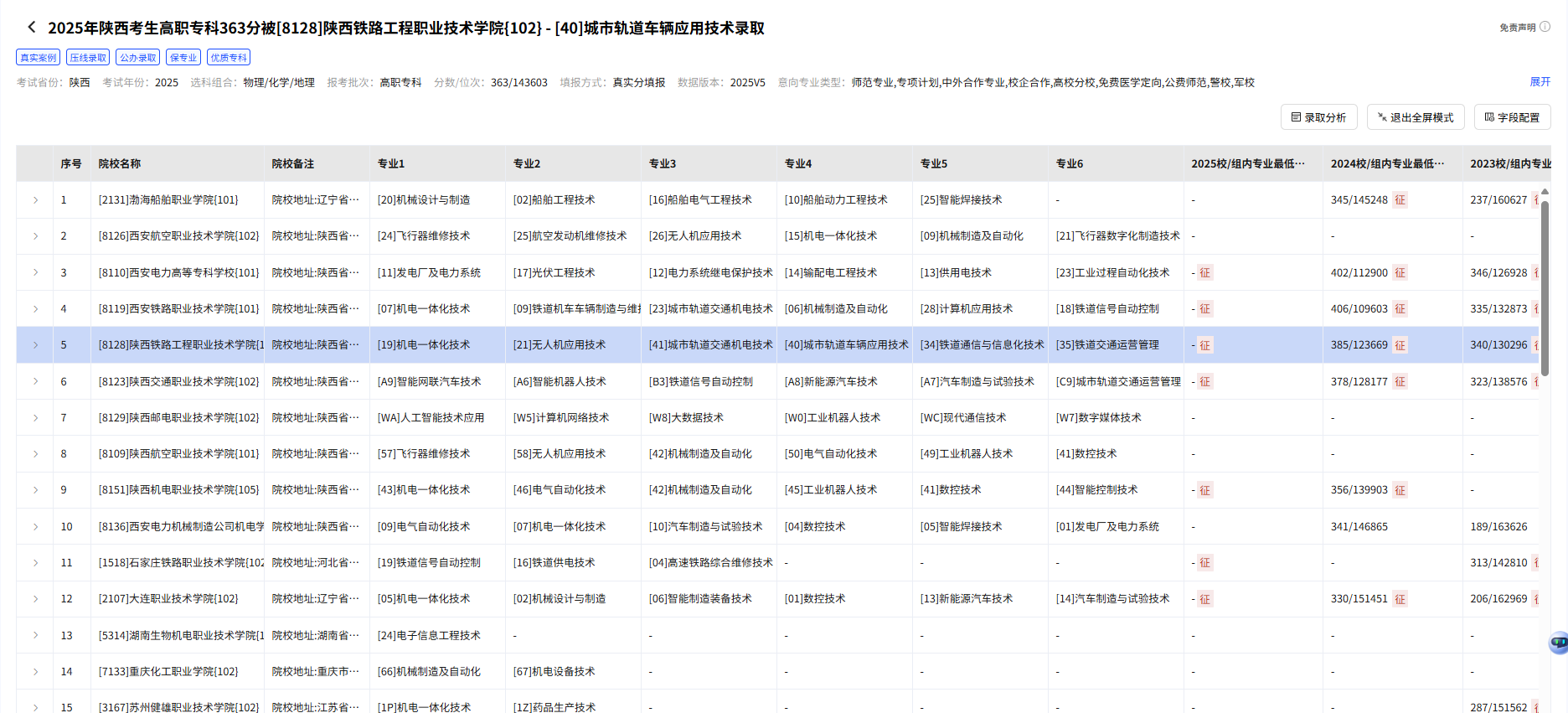Image resolution: width=1568 pixels, height=713 pixels.
Task: Click the 征 badge next to 406/109603
Action: [1400, 309]
